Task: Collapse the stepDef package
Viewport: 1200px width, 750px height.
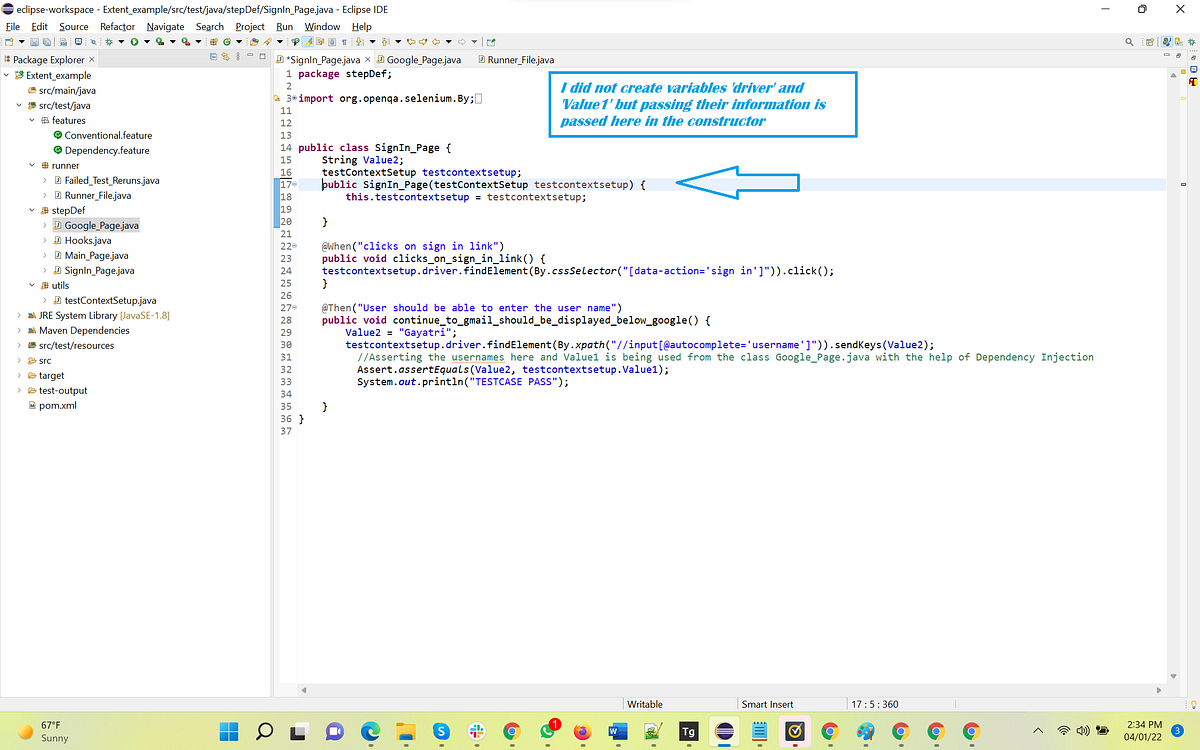Action: coord(30,210)
